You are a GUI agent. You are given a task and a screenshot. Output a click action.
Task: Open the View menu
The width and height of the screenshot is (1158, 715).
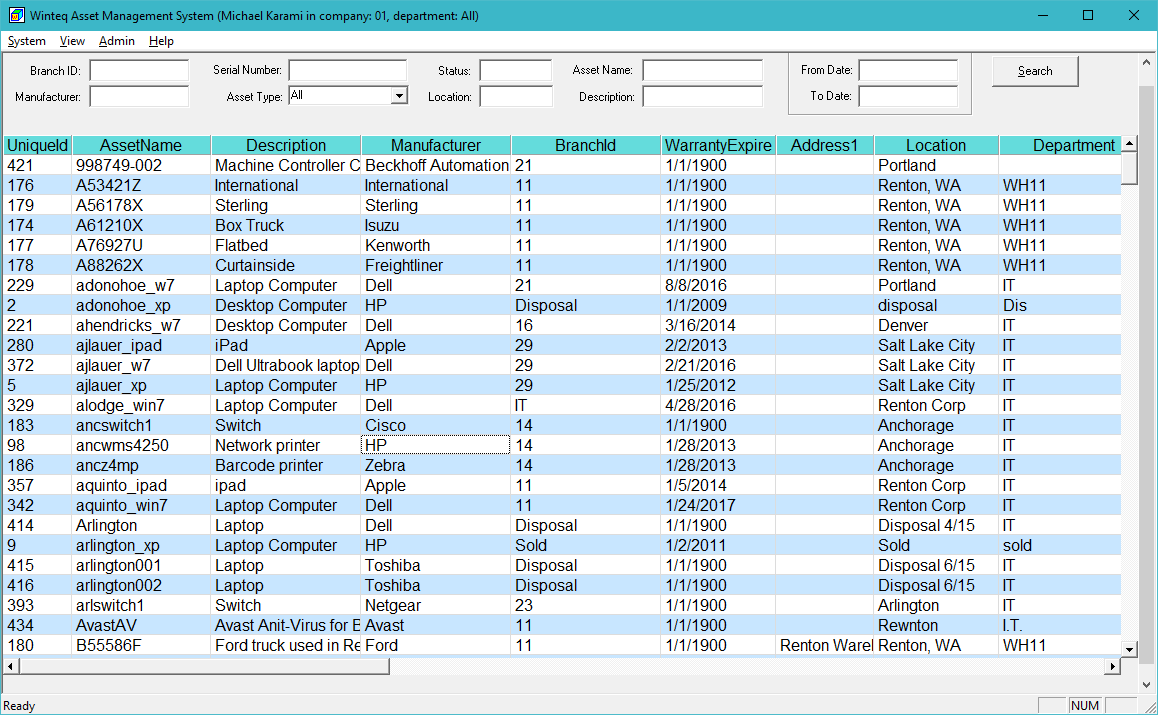click(x=72, y=41)
